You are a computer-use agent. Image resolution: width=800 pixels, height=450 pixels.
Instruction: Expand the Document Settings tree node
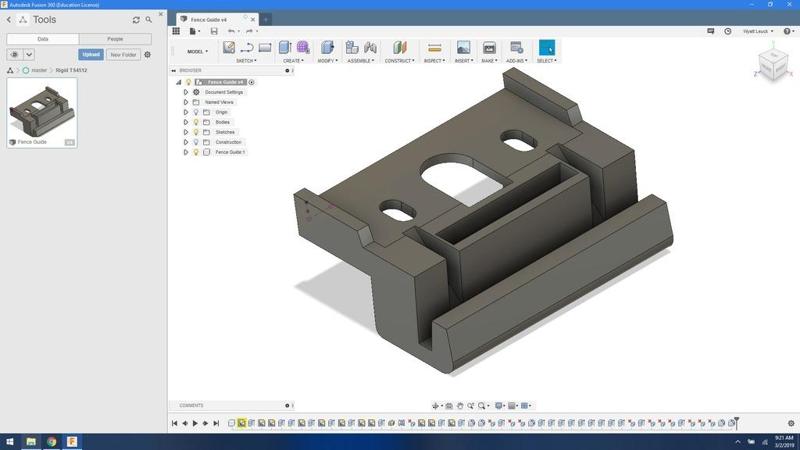coord(186,92)
